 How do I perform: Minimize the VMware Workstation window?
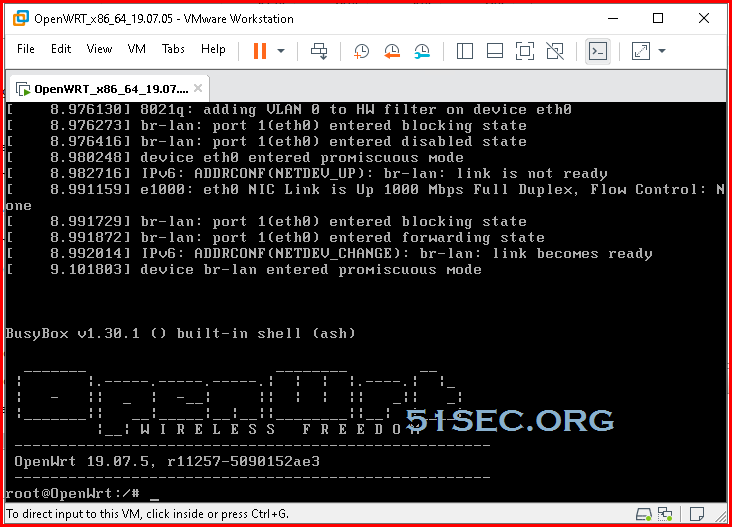pos(613,19)
